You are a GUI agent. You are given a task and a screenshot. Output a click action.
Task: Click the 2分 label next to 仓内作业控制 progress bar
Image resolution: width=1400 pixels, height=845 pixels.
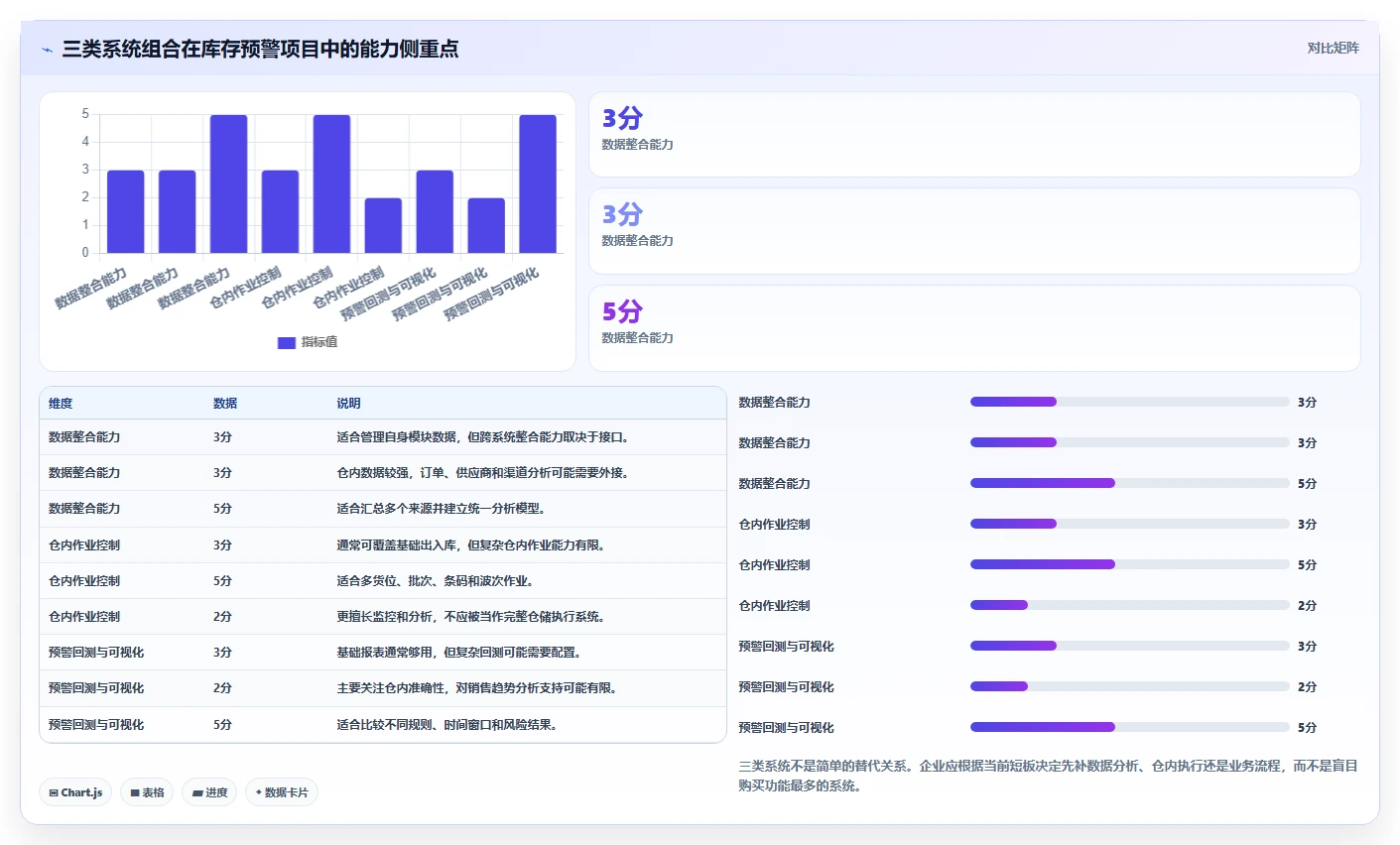pyautogui.click(x=1307, y=606)
